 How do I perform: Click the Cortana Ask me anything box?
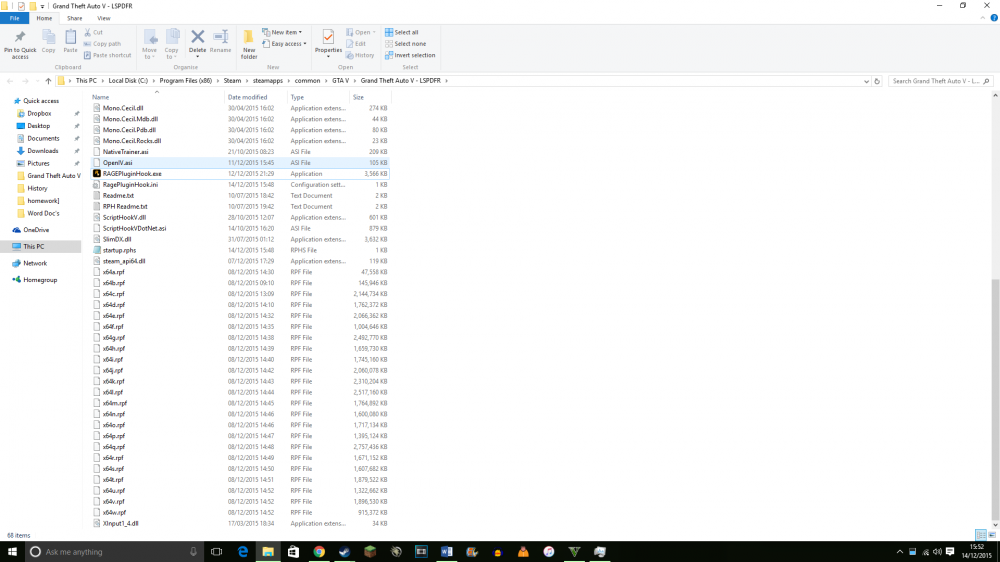pos(115,552)
